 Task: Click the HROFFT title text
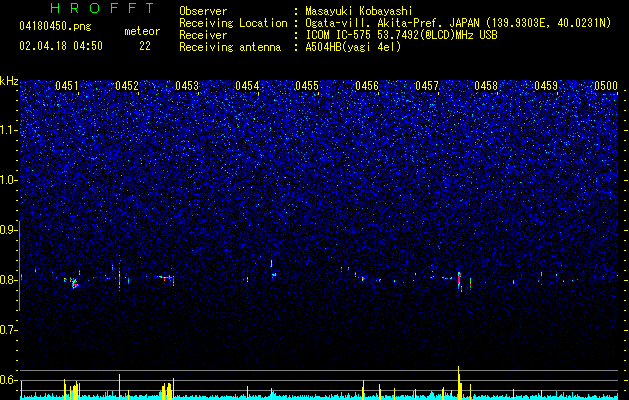coord(103,8)
